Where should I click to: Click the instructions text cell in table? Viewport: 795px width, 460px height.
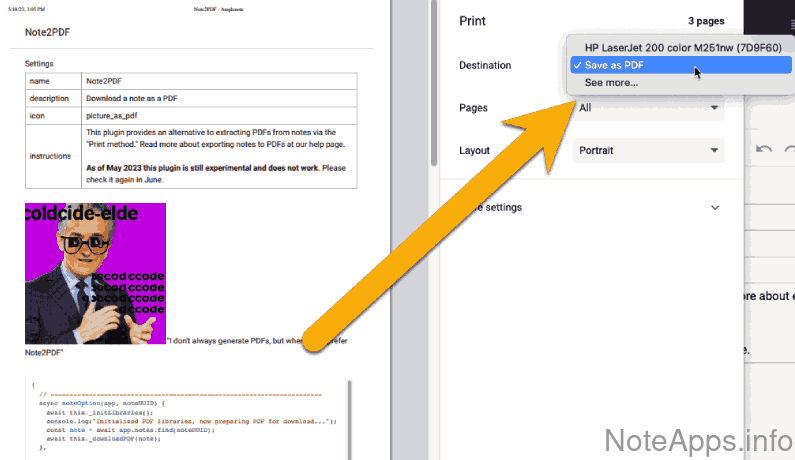(x=219, y=156)
